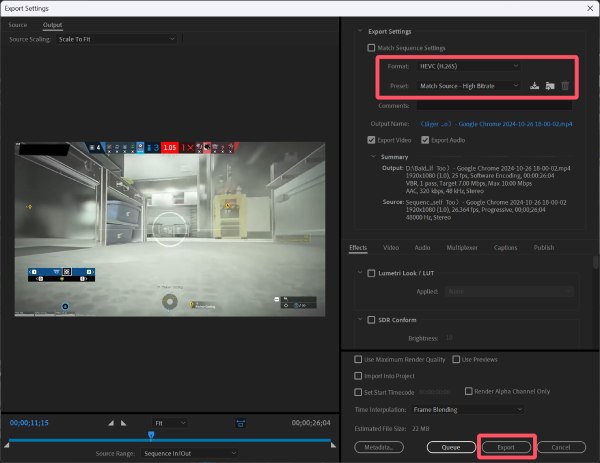Switch to the Output tab
This screenshot has height=463, width=600.
click(52, 25)
